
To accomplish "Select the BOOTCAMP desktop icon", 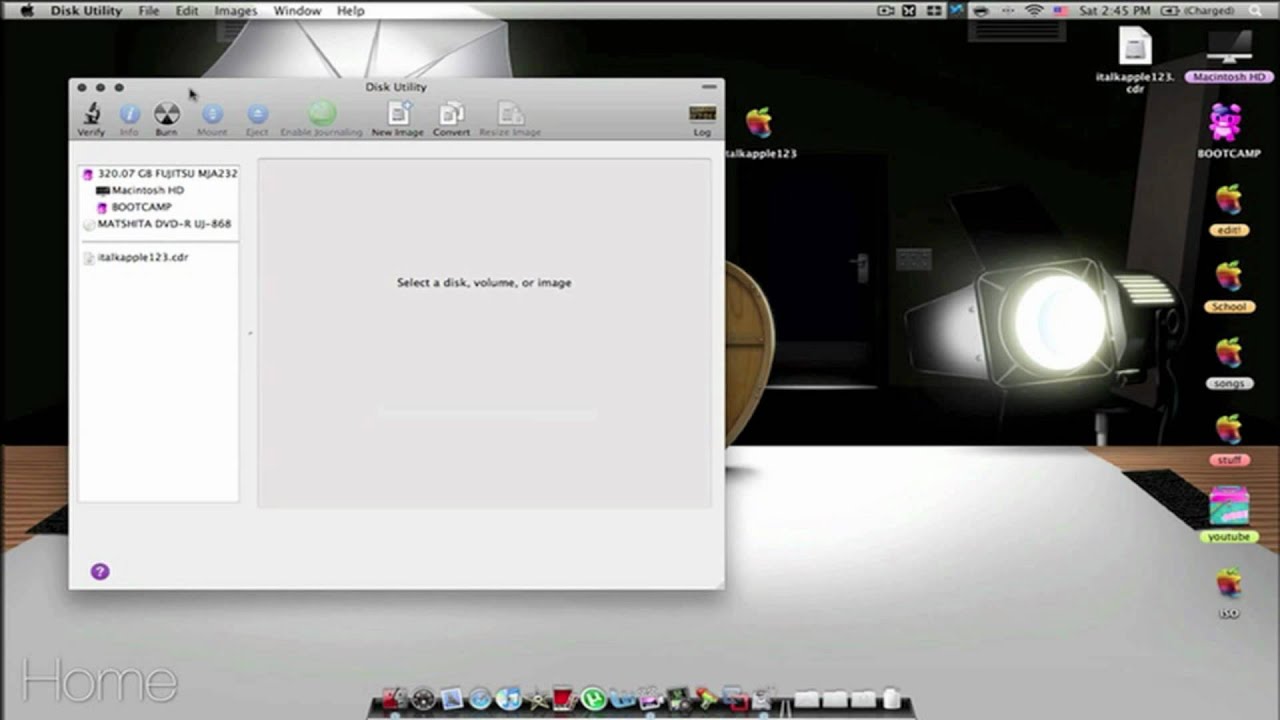I will coord(1228,131).
